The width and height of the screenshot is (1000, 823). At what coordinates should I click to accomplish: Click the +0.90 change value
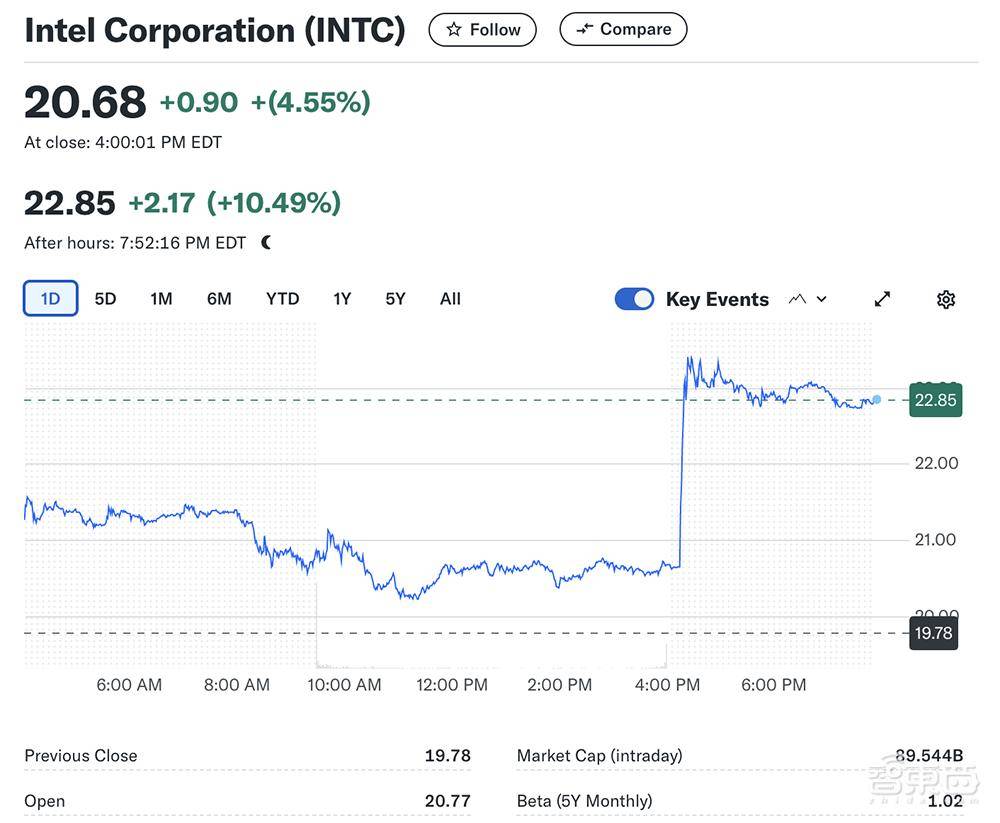pos(198,103)
